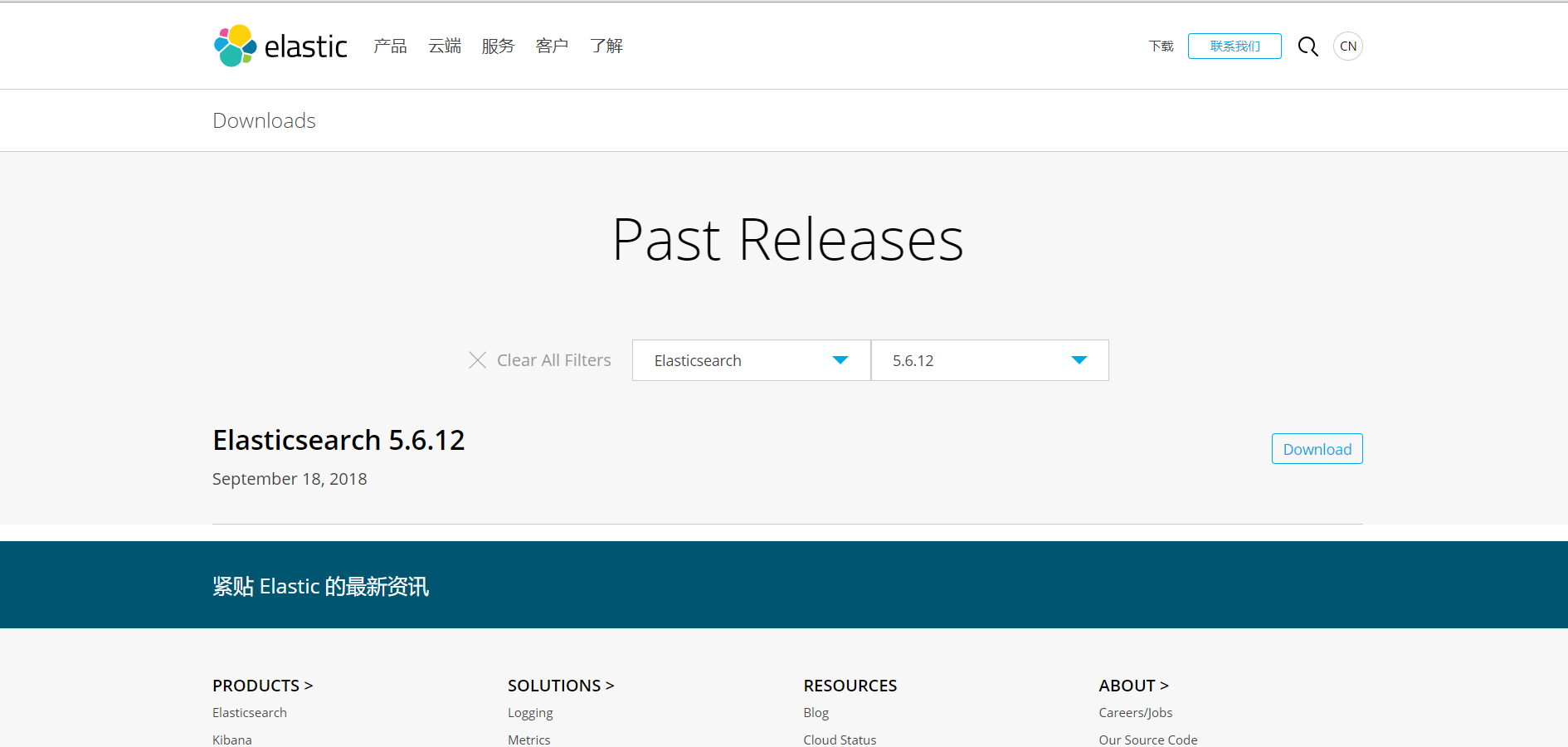The width and height of the screenshot is (1568, 747).
Task: Open the 联系我们 contact button
Action: click(1234, 46)
